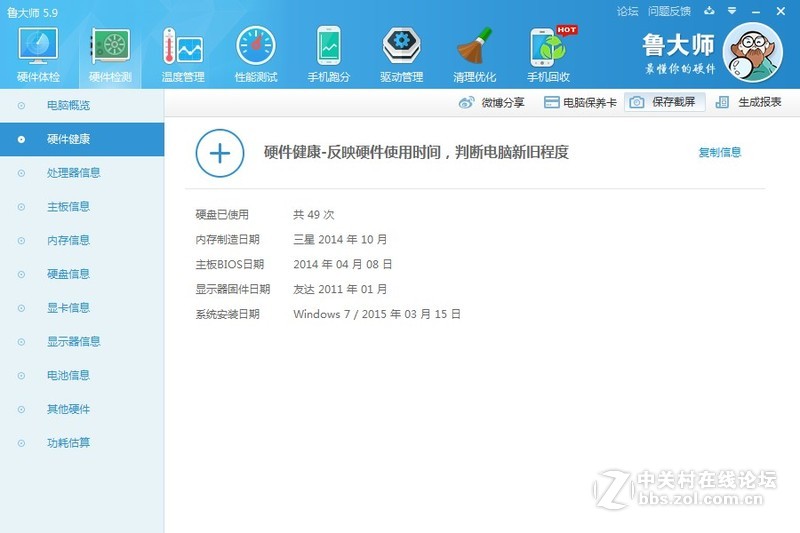The height and width of the screenshot is (533, 800).
Task: Click the Windows 7 install date value
Action: pyautogui.click(x=377, y=314)
